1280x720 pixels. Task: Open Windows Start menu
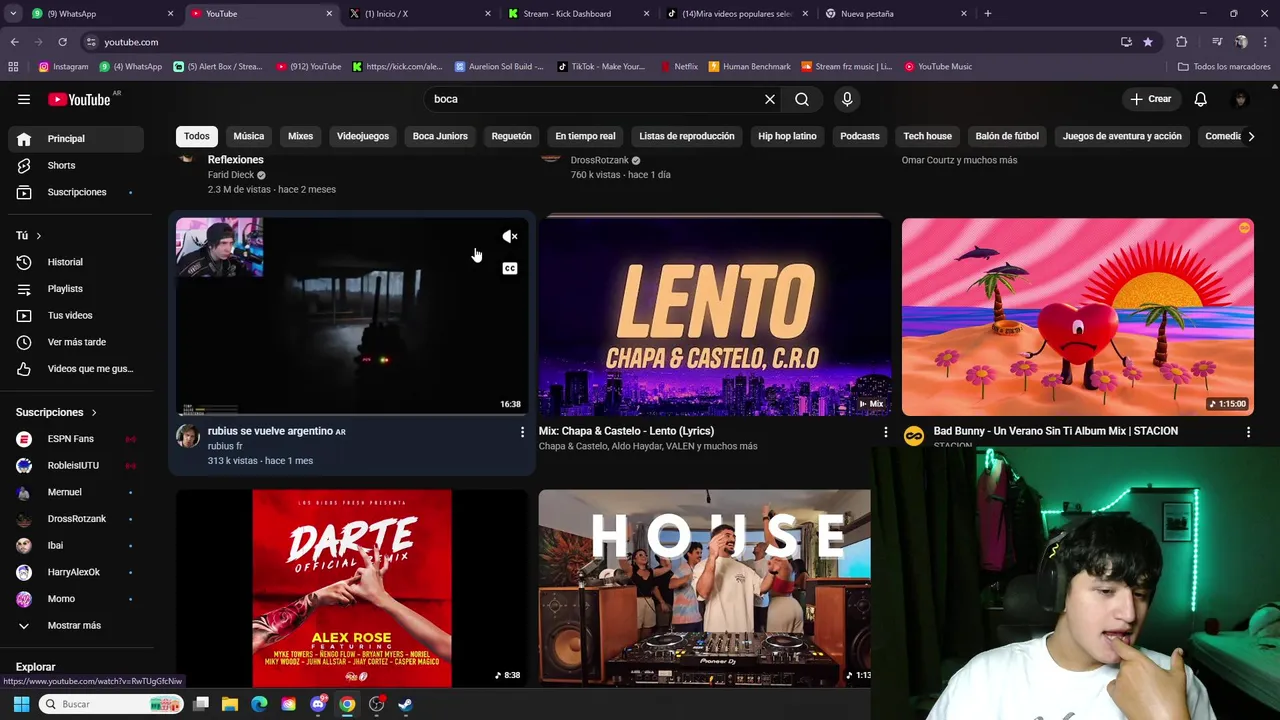click(21, 704)
